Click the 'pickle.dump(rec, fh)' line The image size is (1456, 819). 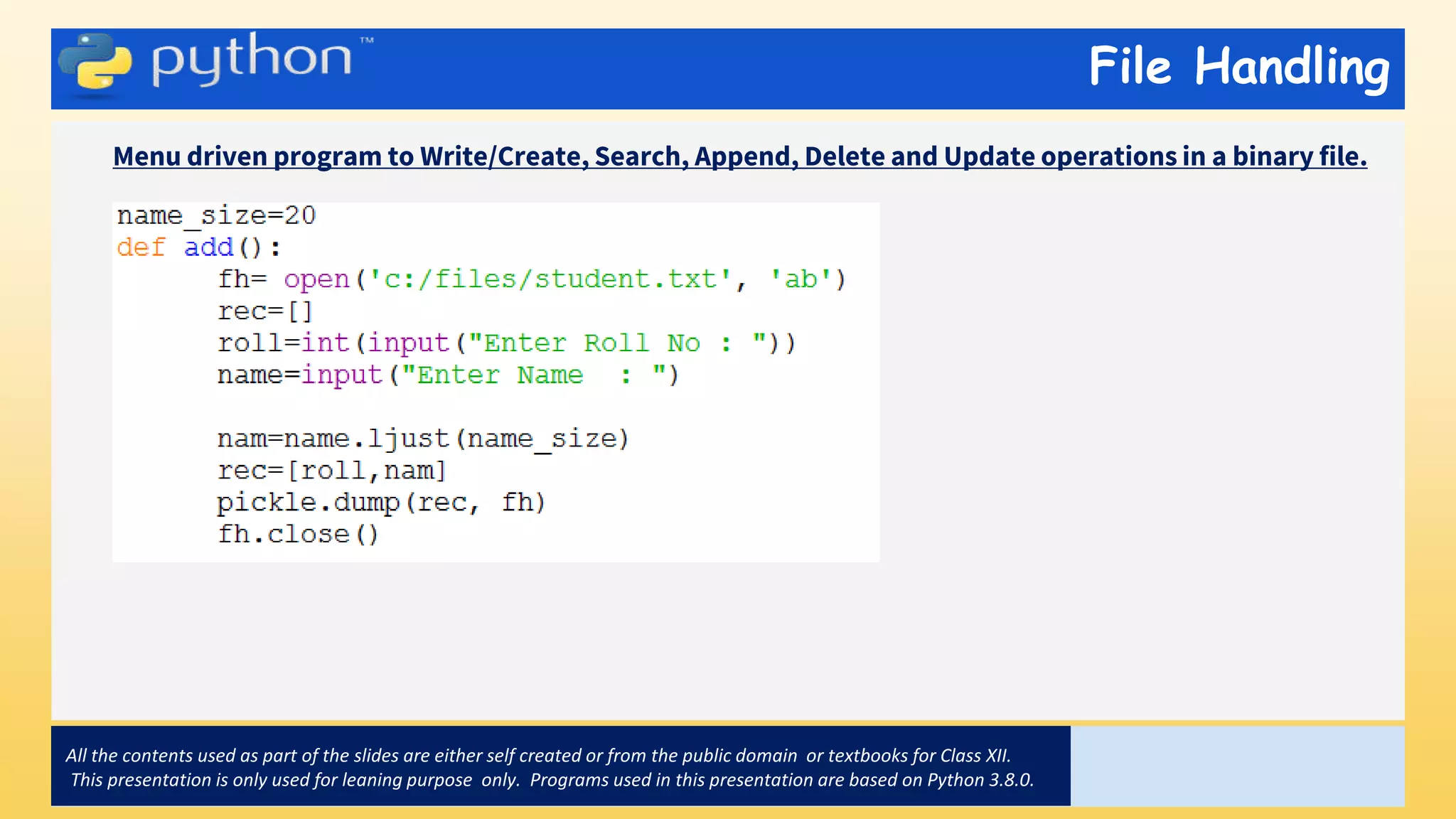tap(381, 503)
